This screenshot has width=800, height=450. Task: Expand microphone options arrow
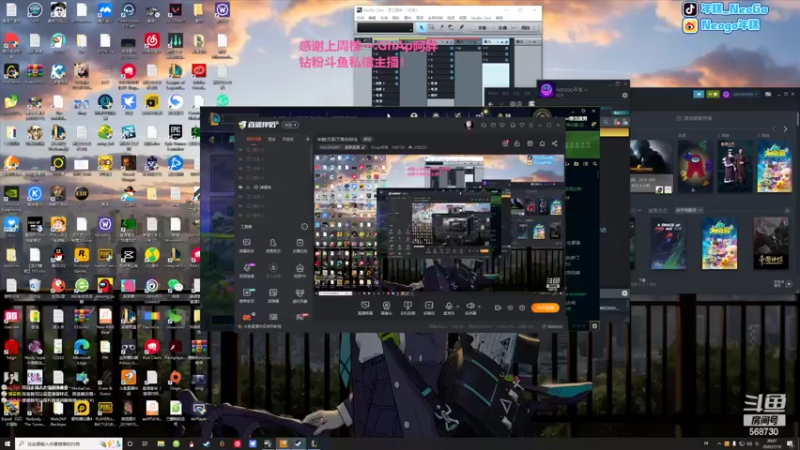tap(458, 307)
